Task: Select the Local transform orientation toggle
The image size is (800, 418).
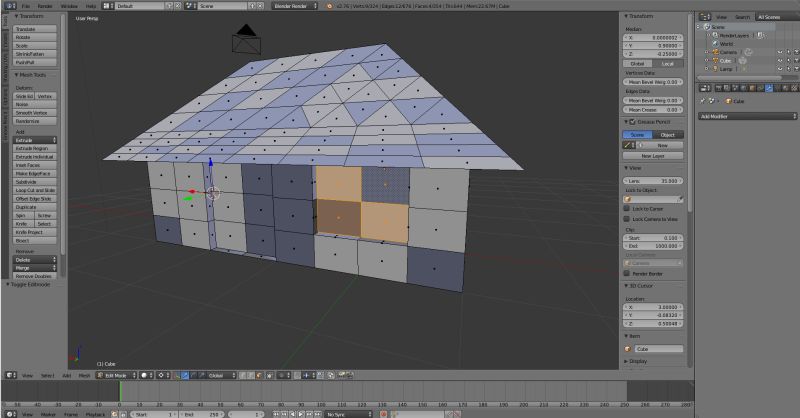Action: click(668, 63)
